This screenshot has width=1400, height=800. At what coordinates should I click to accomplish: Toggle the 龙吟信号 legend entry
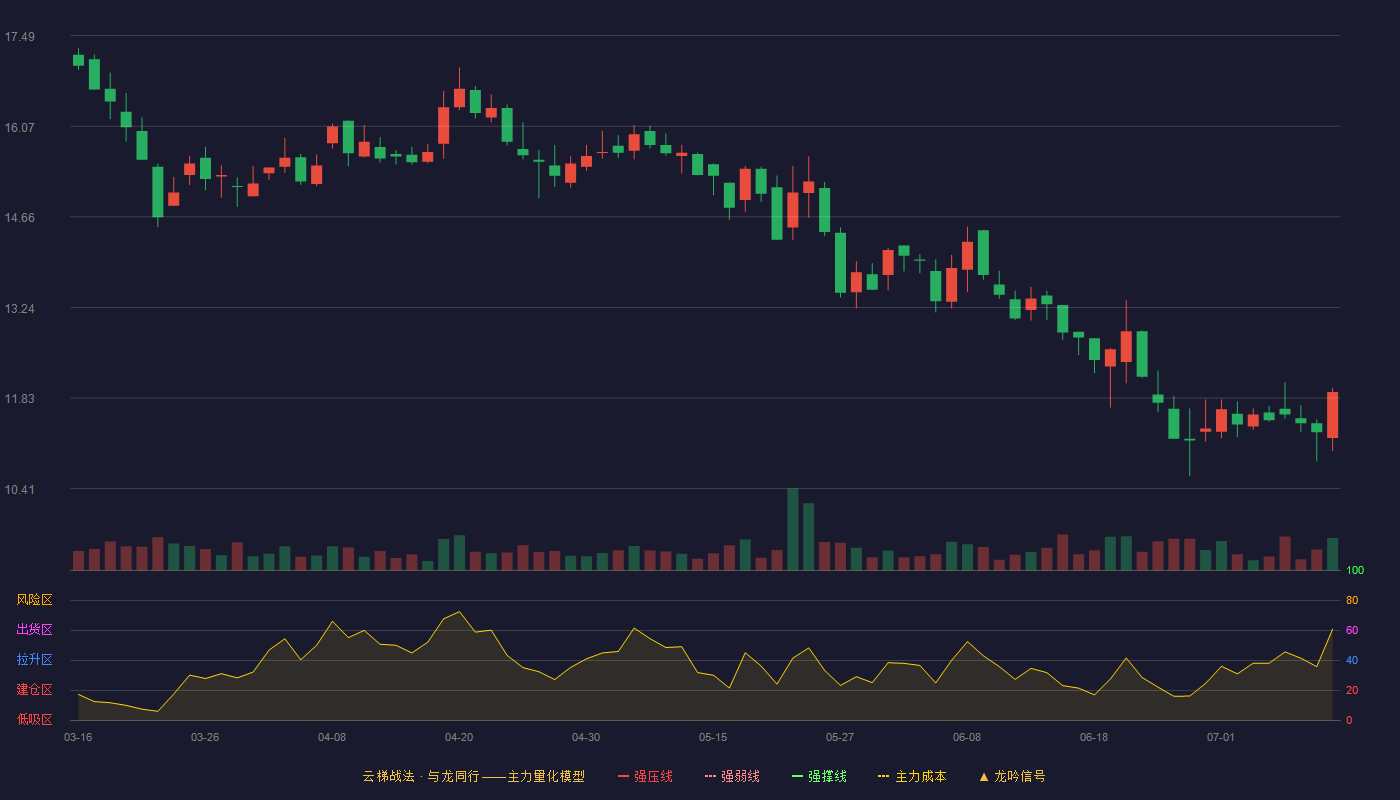(1012, 776)
